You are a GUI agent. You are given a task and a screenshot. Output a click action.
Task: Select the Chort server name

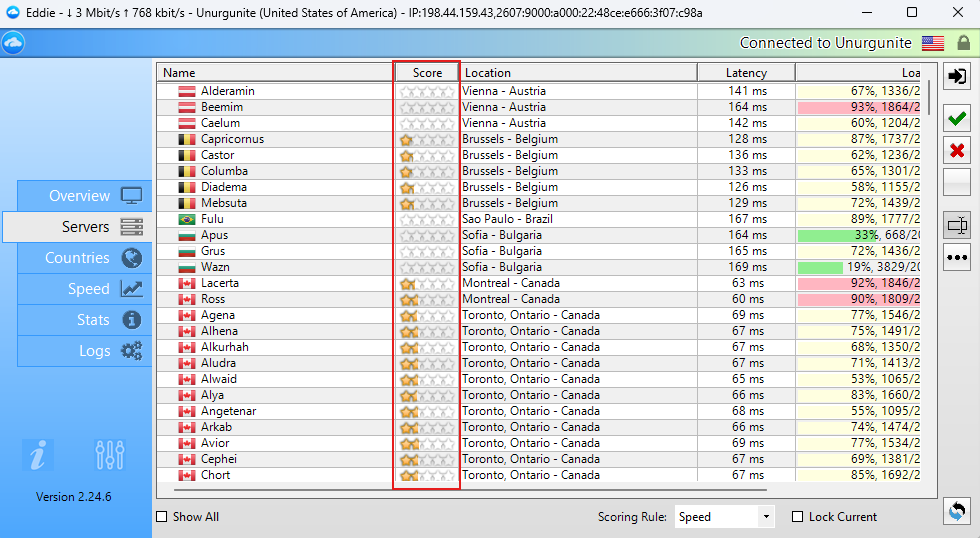click(216, 476)
